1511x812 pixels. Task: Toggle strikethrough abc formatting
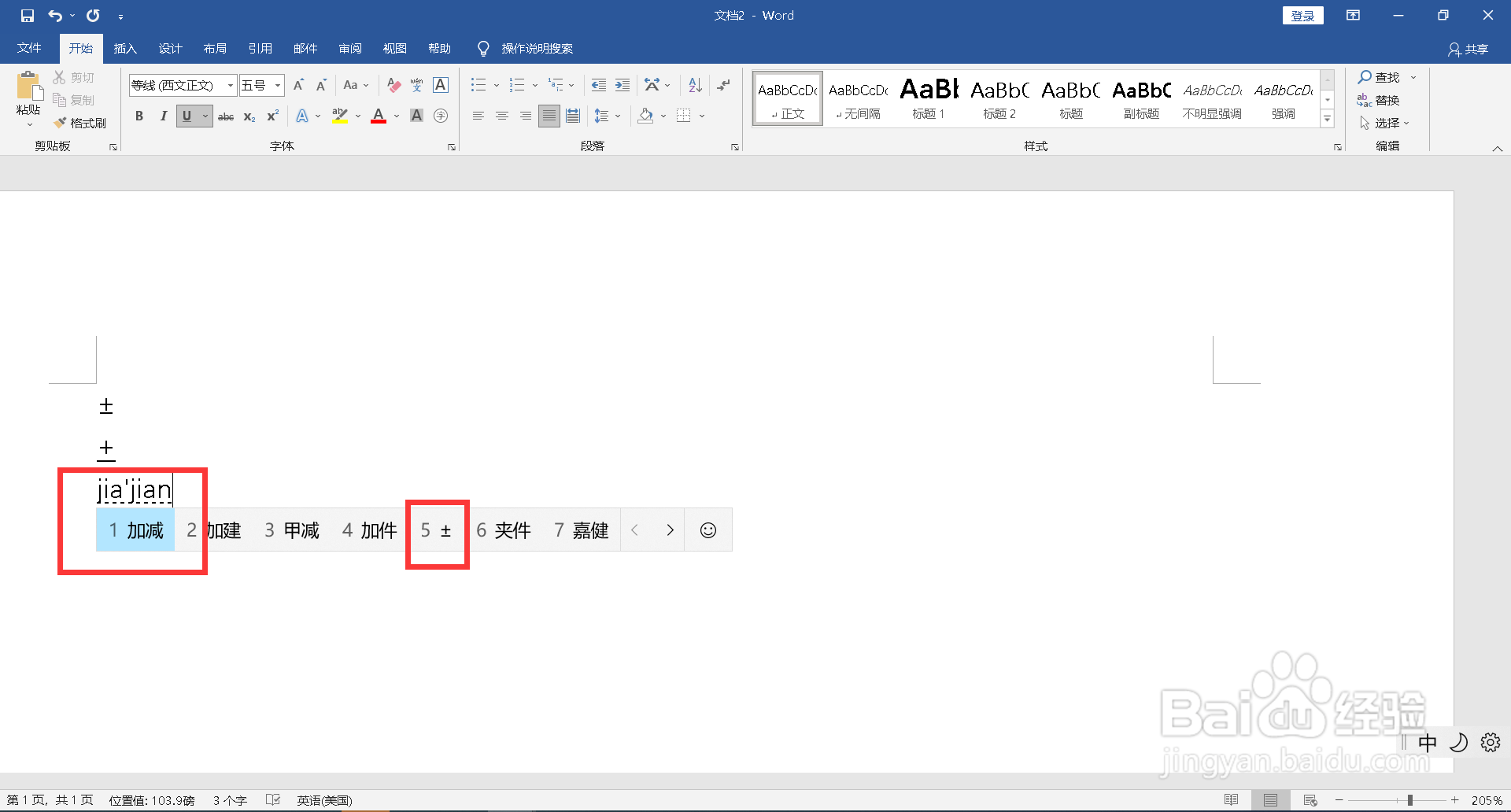point(226,116)
